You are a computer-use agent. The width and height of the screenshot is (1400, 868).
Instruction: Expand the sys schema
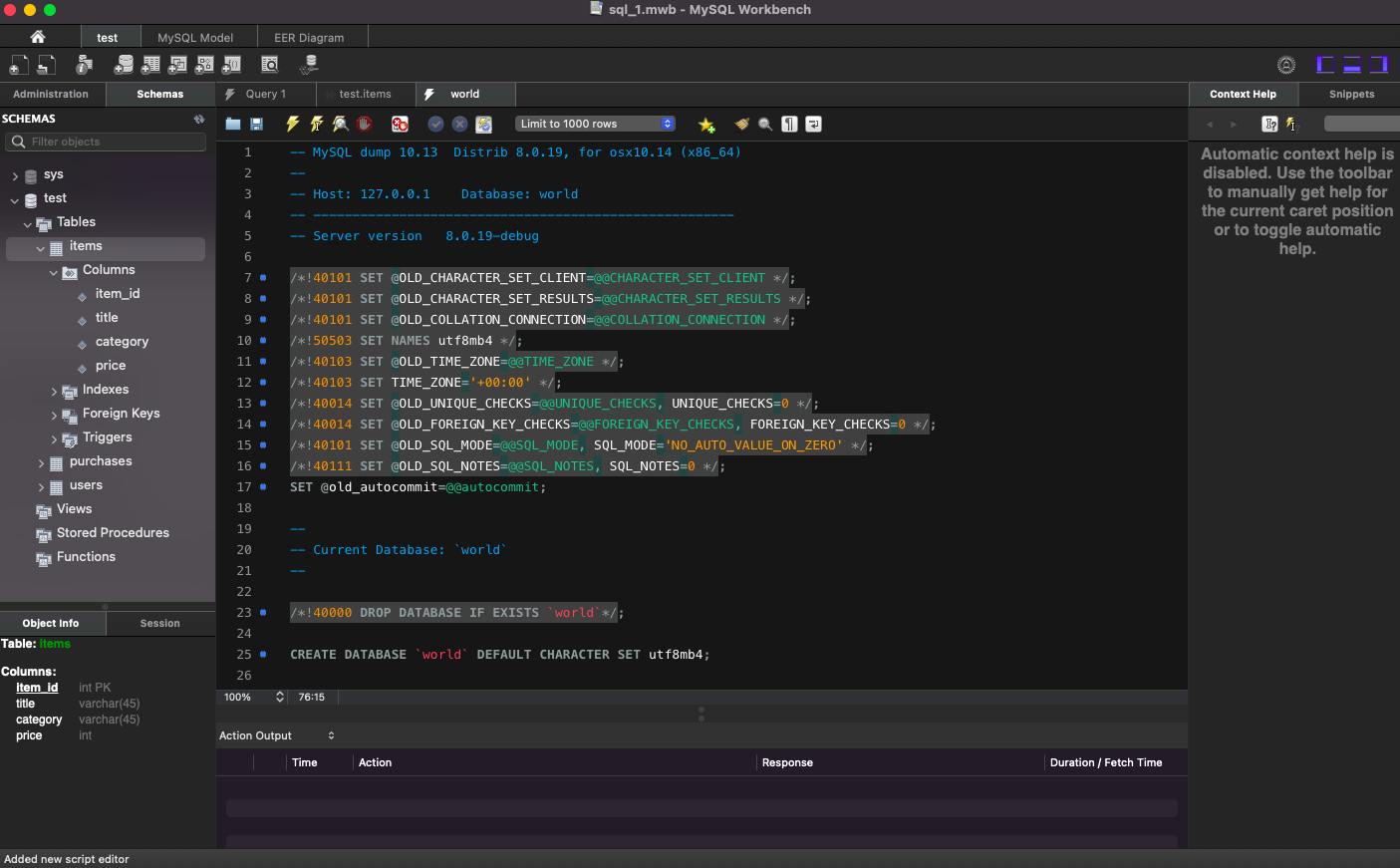point(15,175)
